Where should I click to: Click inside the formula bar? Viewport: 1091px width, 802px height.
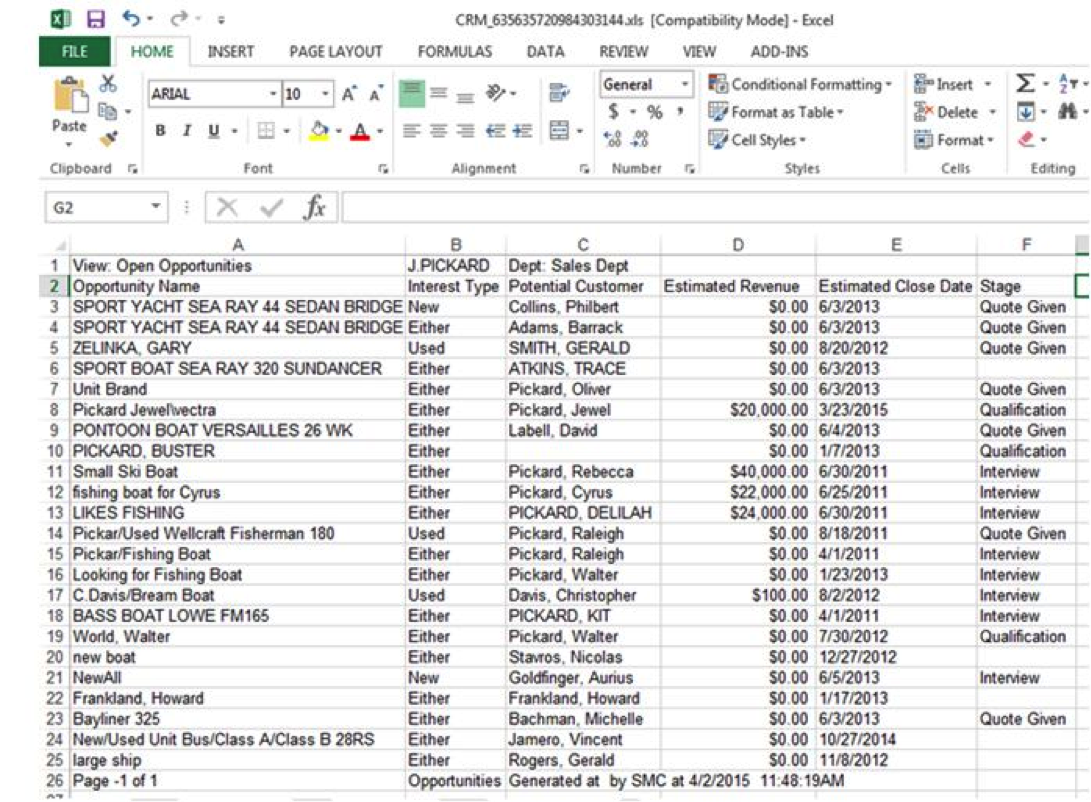click(715, 207)
